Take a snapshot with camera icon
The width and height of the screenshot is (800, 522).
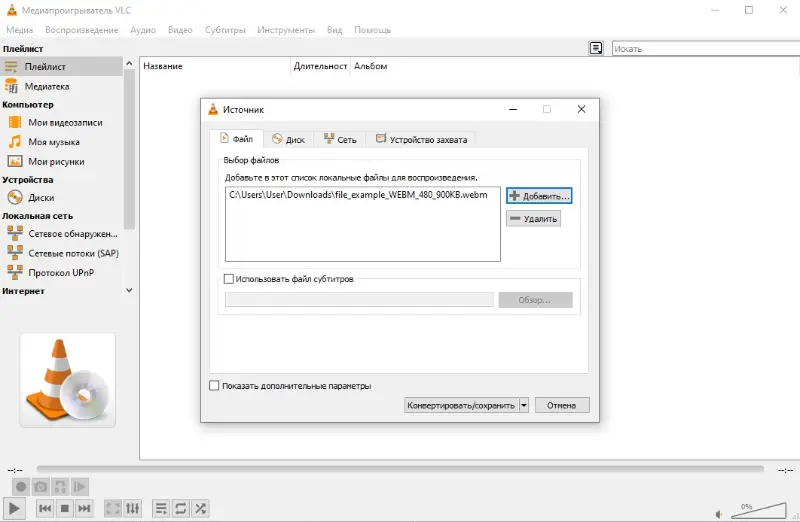coord(40,487)
